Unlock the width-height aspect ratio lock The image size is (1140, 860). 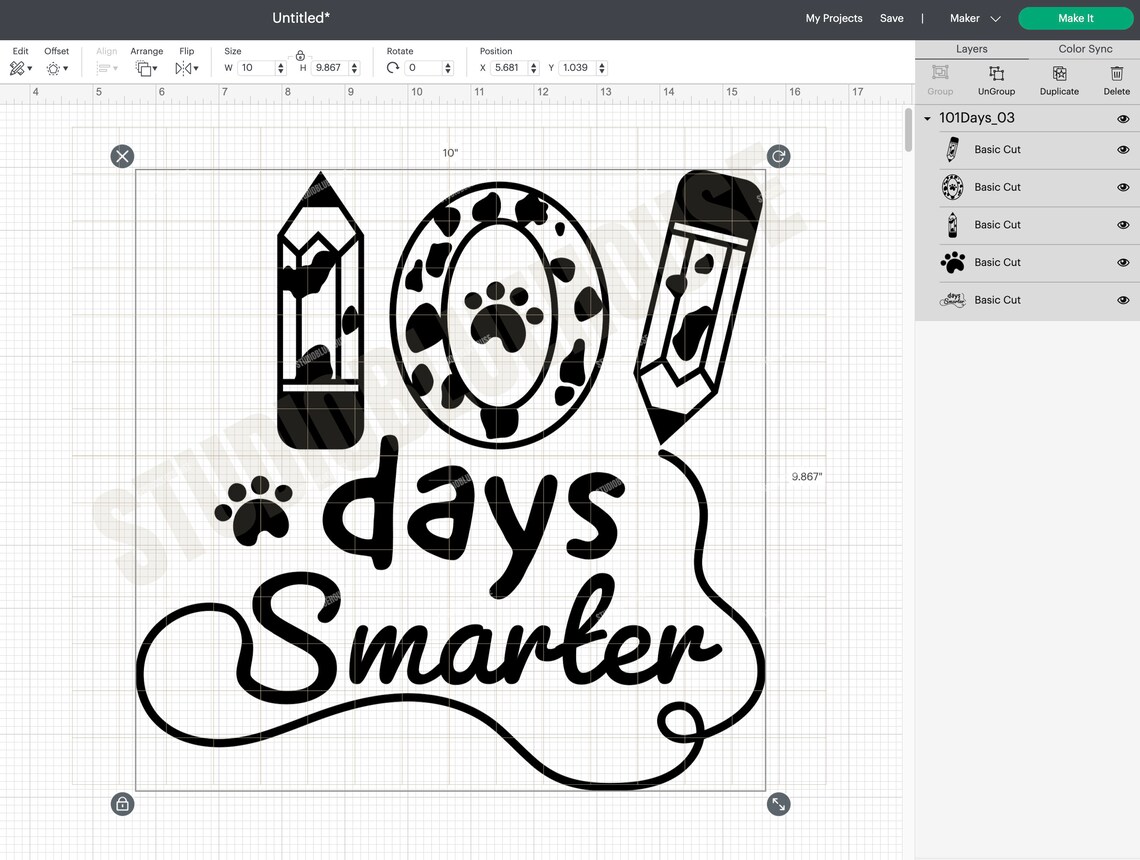point(301,57)
